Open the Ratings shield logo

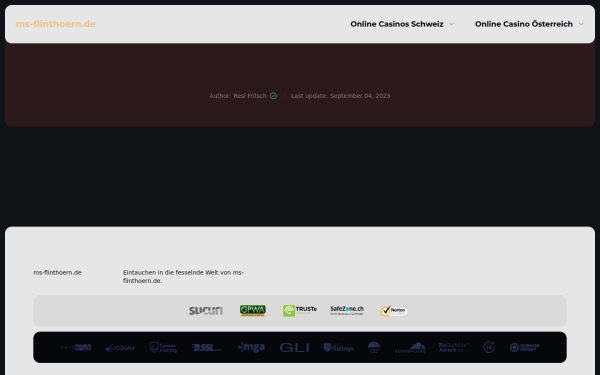(x=339, y=347)
